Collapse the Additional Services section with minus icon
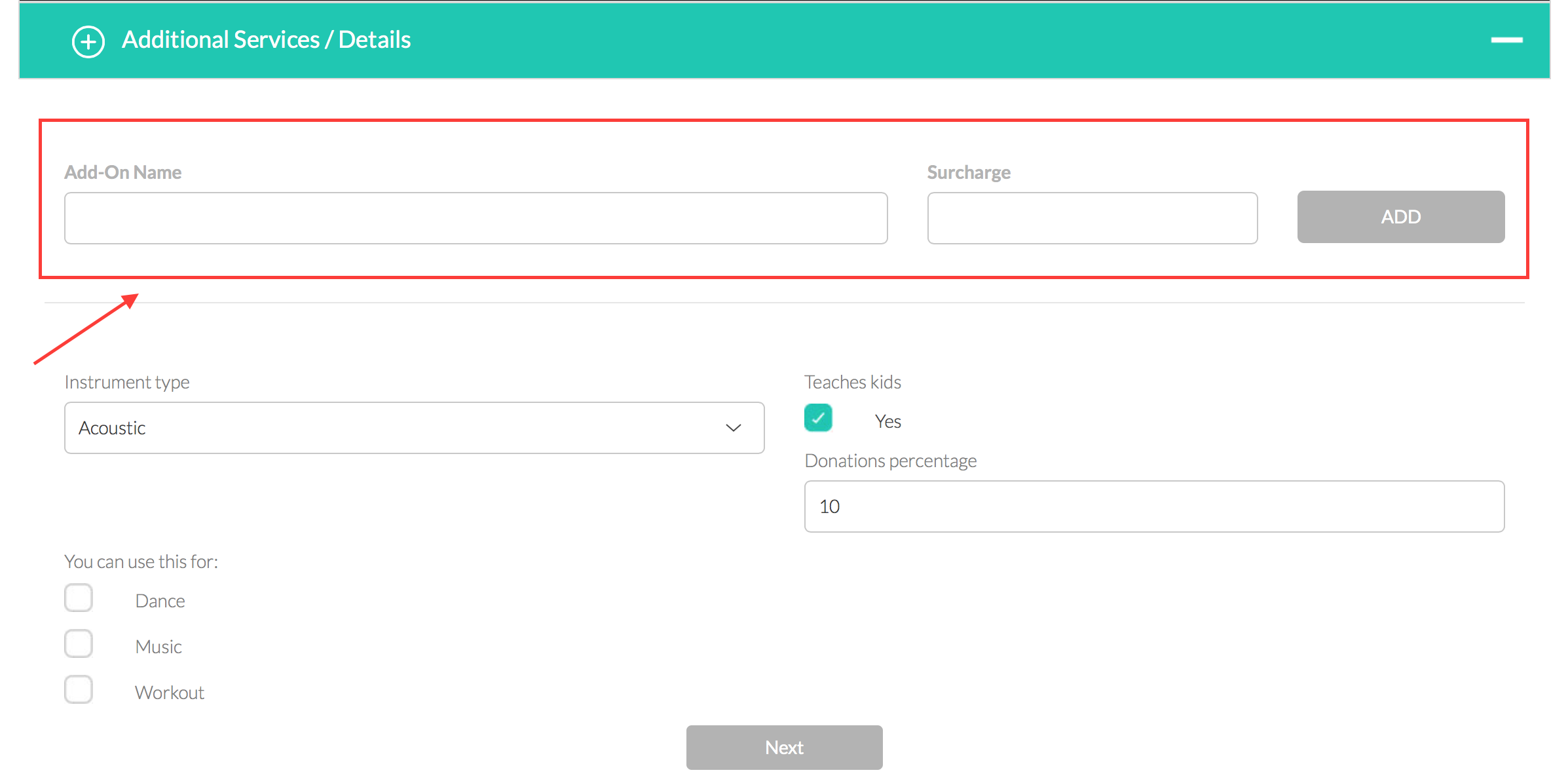1568x781 pixels. click(x=1506, y=41)
